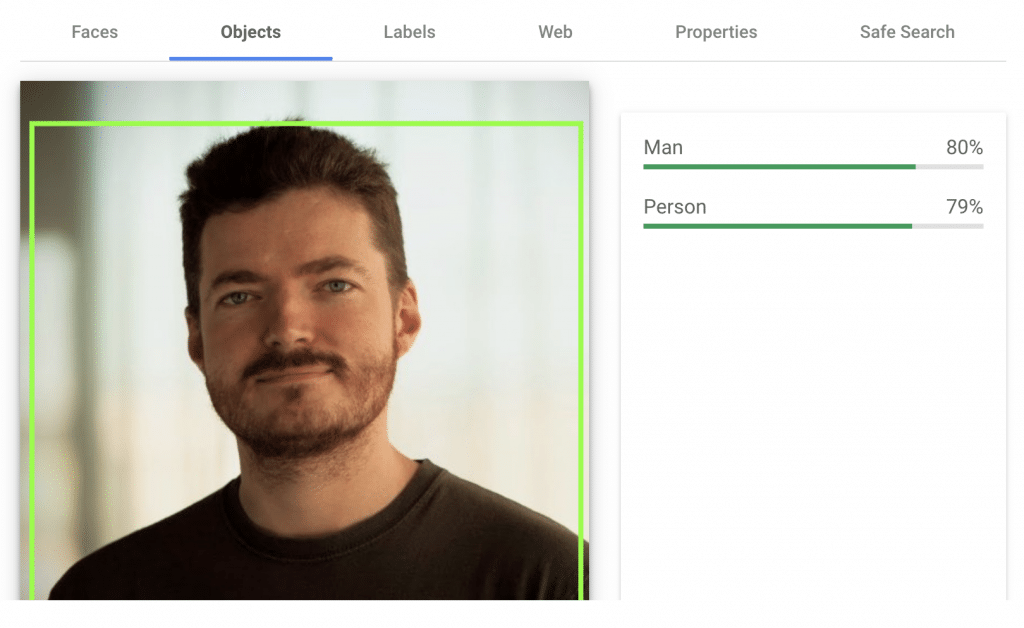
Task: Go to the Web tab
Action: [x=555, y=32]
